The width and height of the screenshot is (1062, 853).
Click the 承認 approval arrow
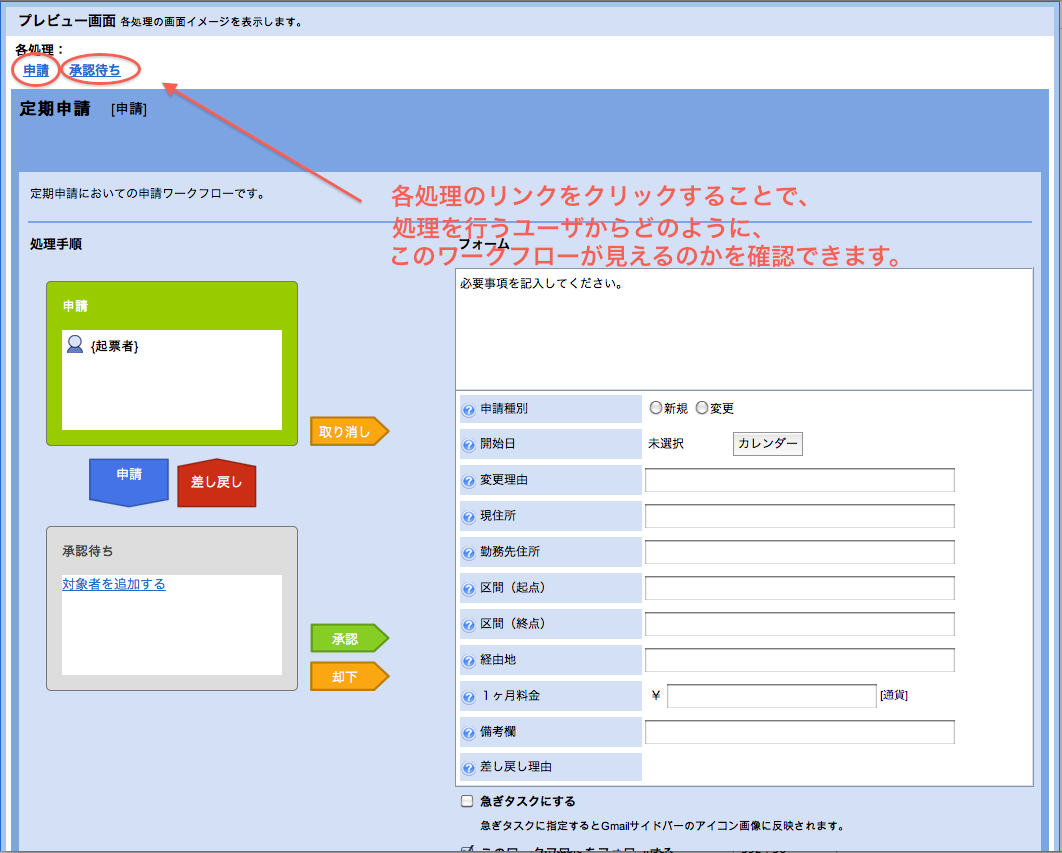pyautogui.click(x=348, y=638)
